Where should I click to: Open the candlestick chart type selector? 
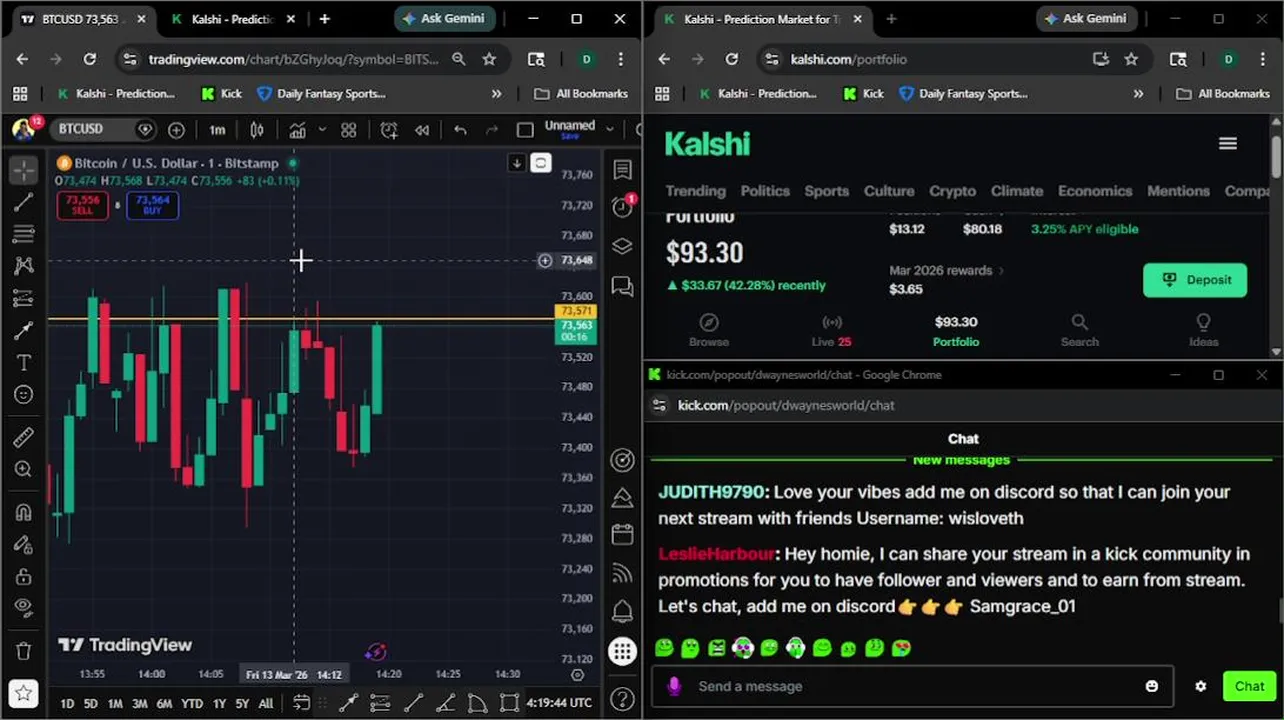point(257,130)
